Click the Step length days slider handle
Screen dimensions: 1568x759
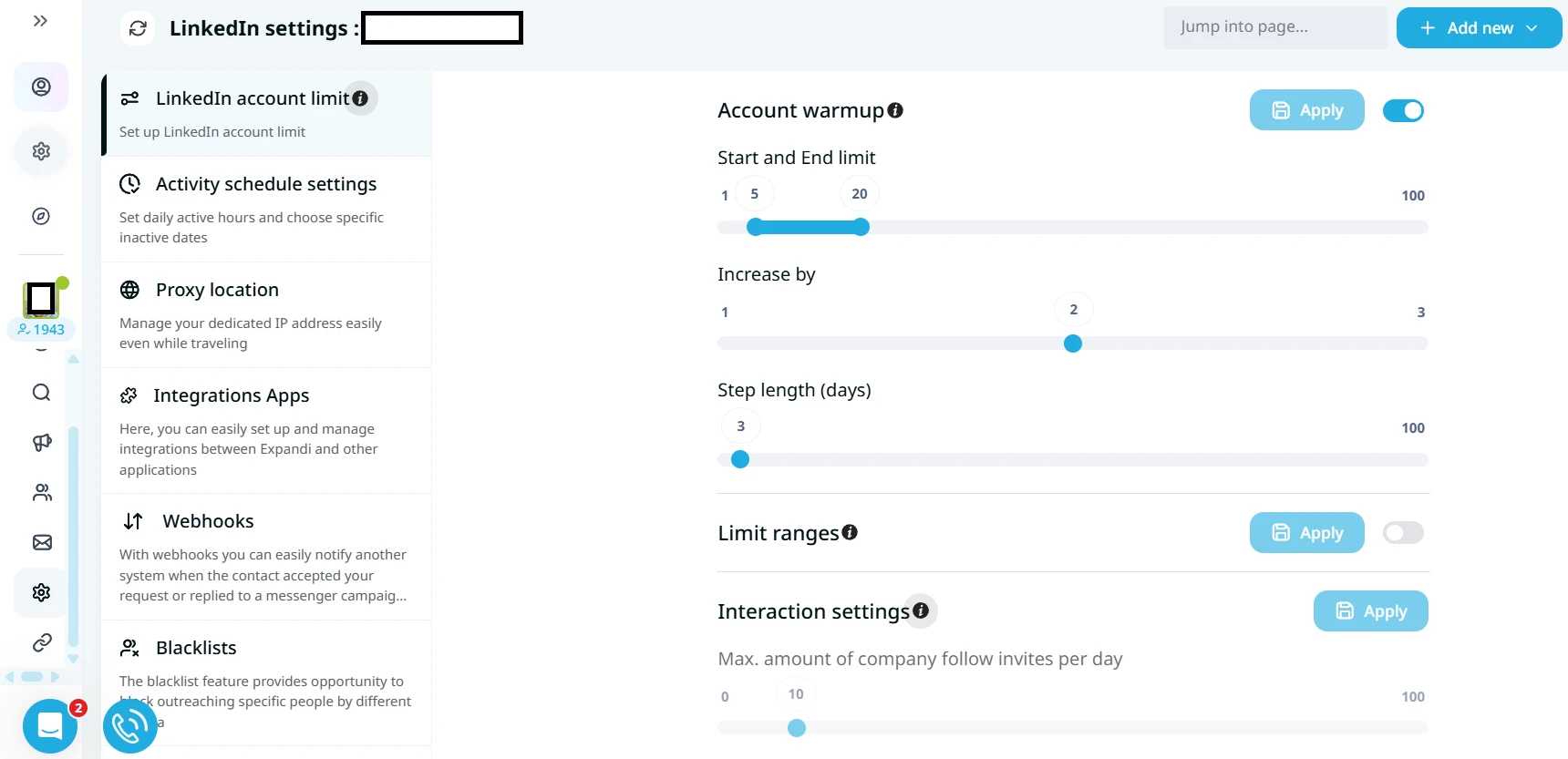tap(740, 460)
